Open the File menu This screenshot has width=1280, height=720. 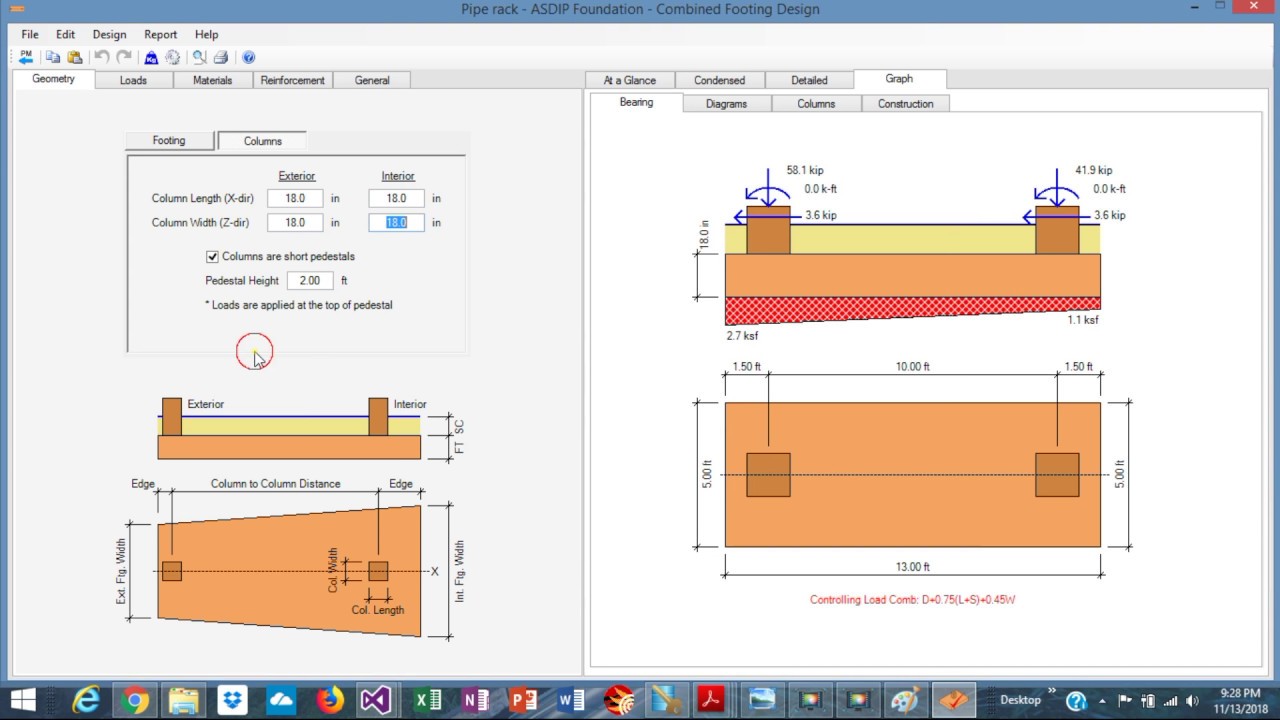[x=30, y=34]
